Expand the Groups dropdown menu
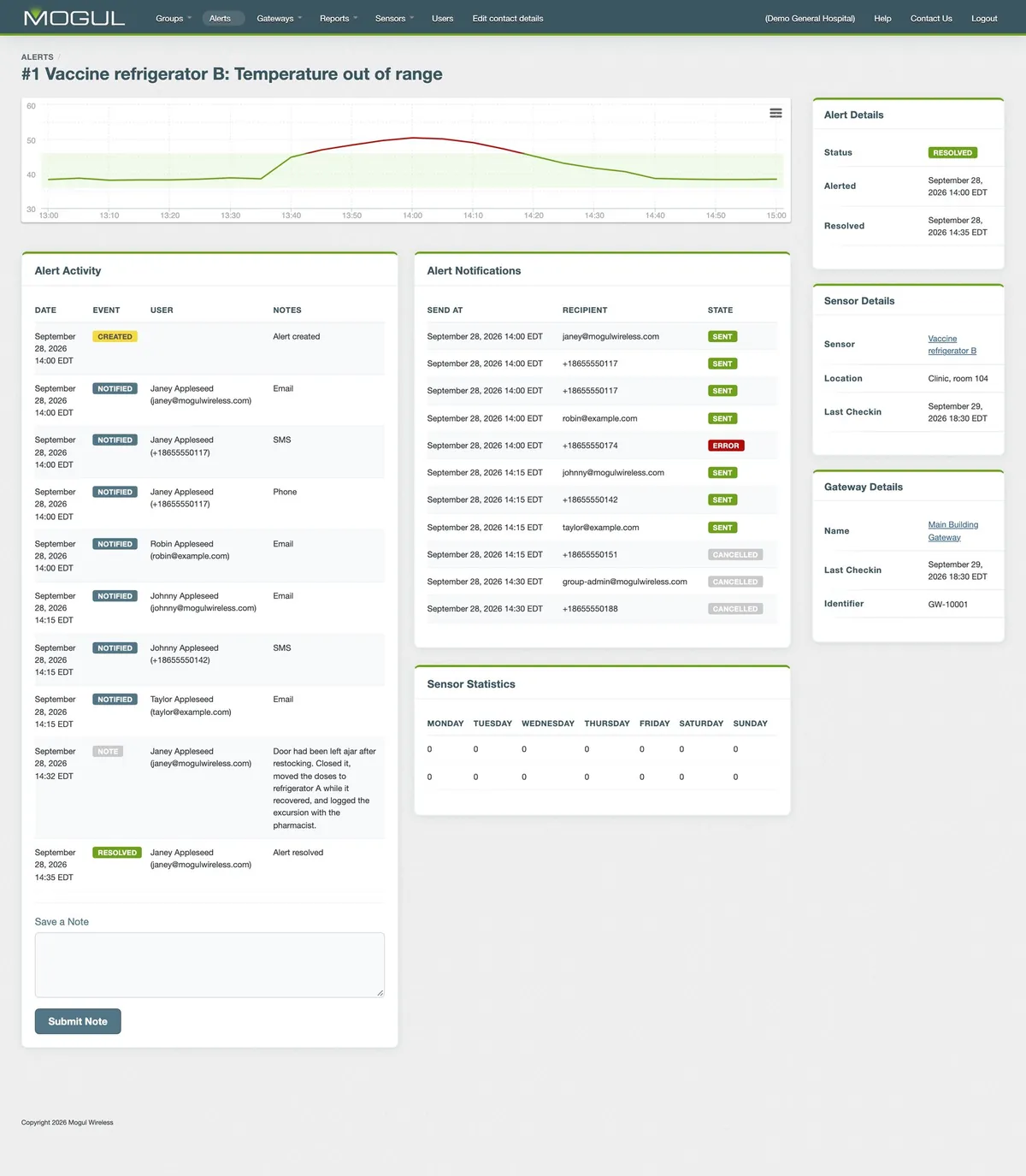 pos(174,18)
